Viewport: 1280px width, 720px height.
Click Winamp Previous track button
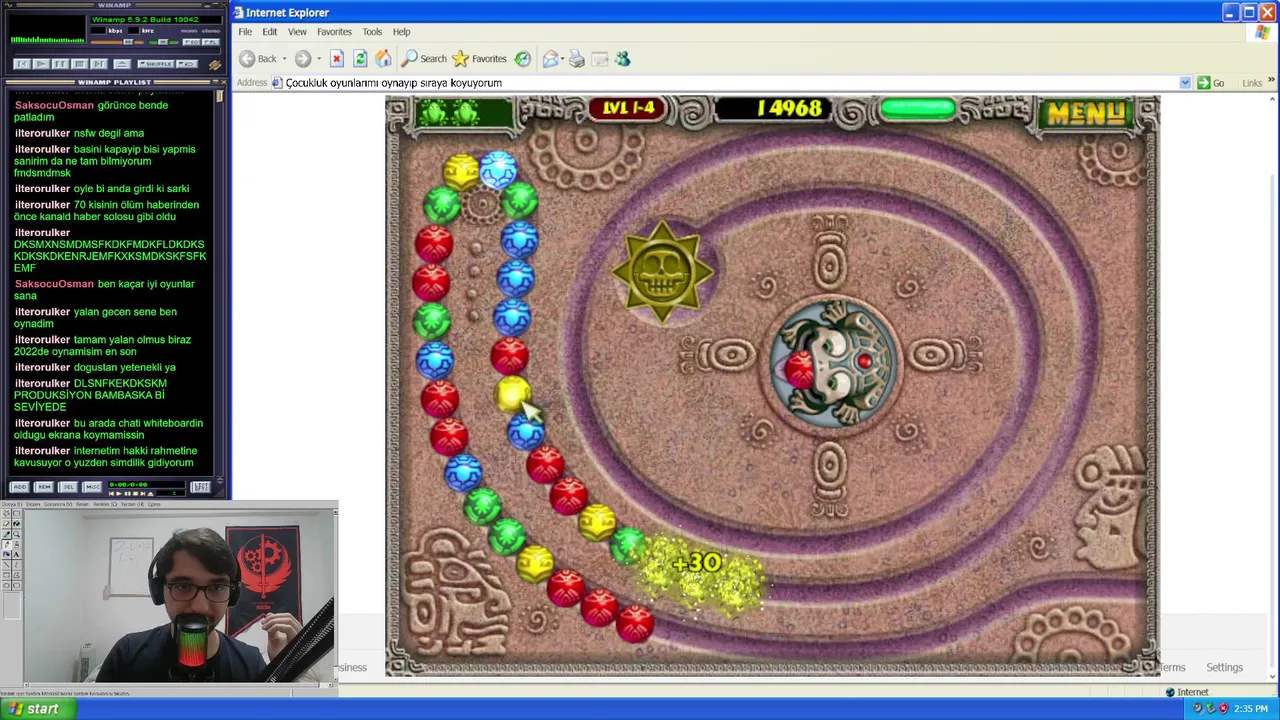click(22, 64)
